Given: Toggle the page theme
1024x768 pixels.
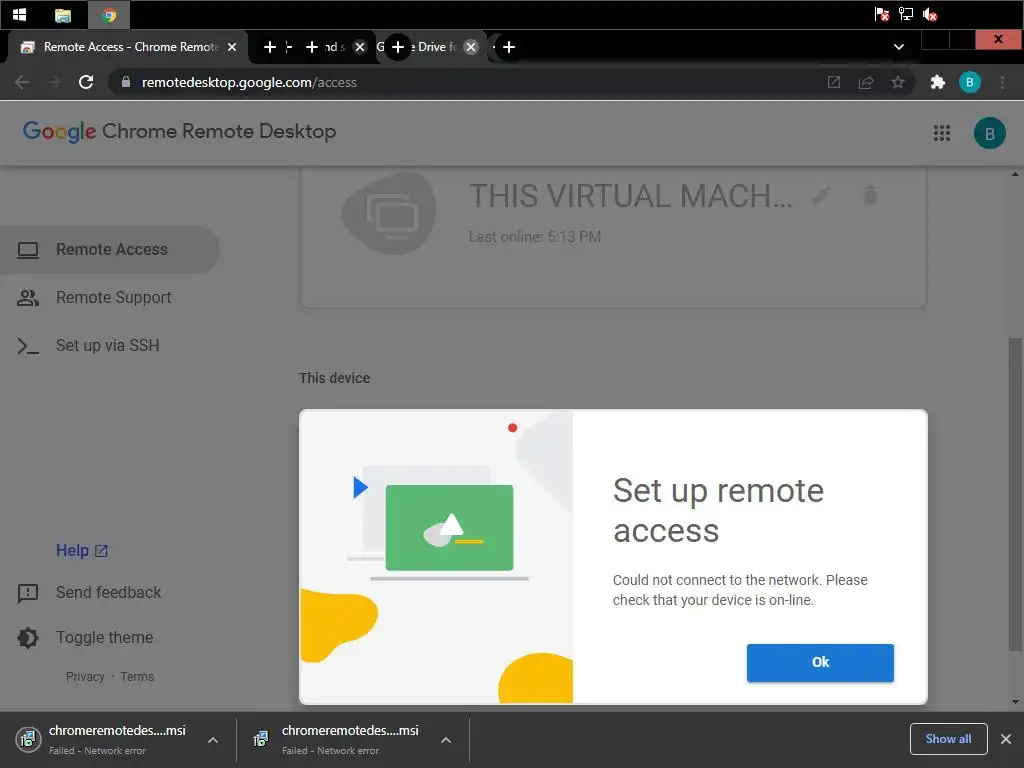Looking at the screenshot, I should point(104,637).
